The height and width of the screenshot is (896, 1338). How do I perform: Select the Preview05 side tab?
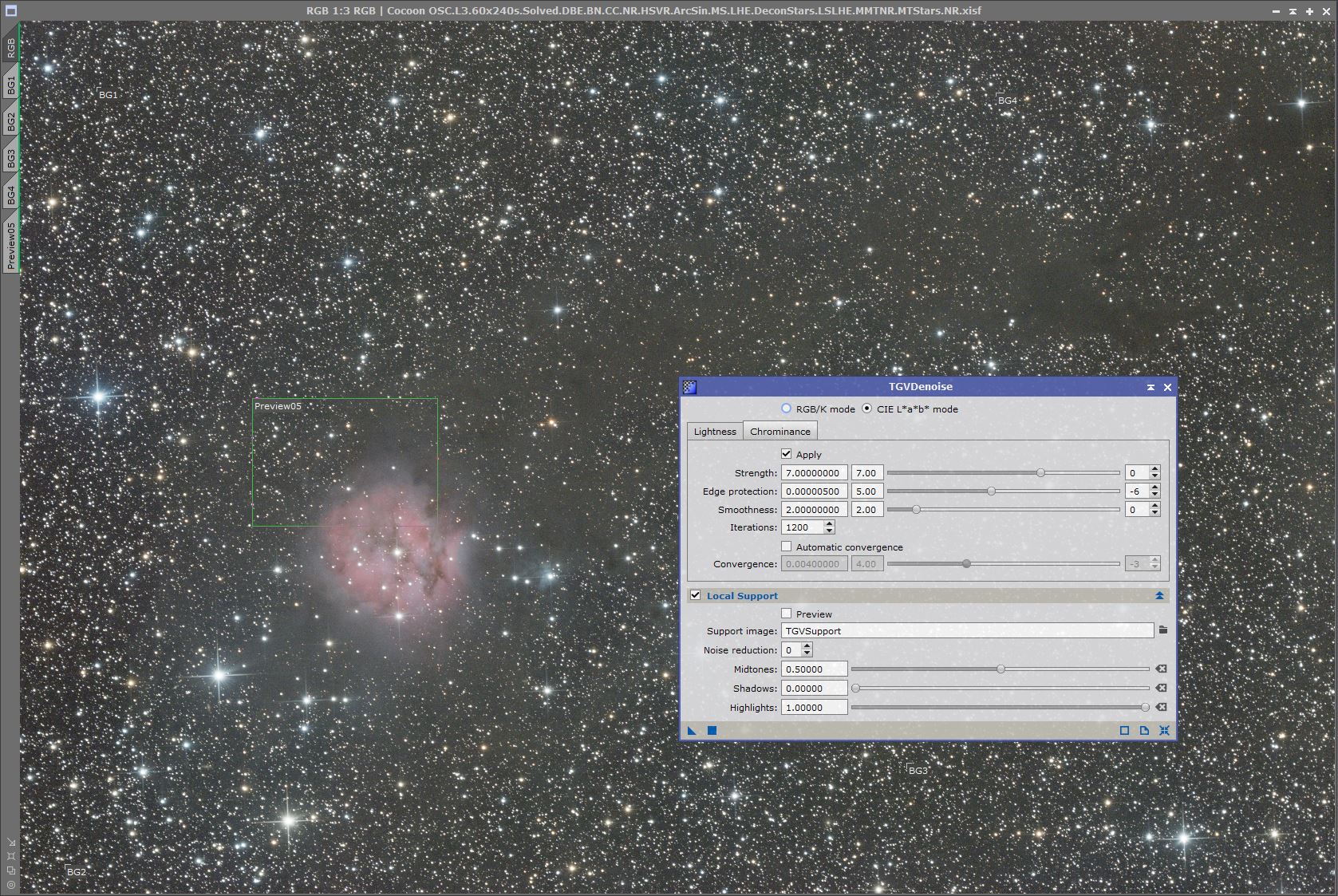(x=10, y=245)
